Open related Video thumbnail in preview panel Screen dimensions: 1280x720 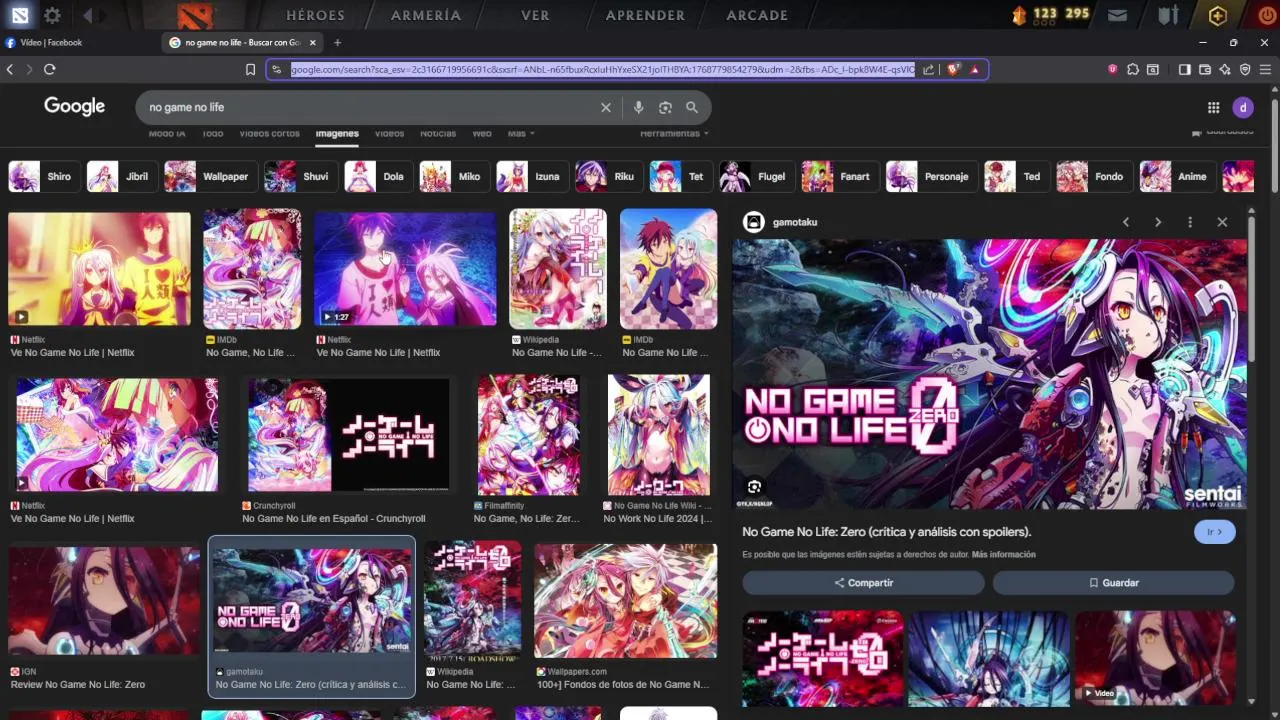1155,658
